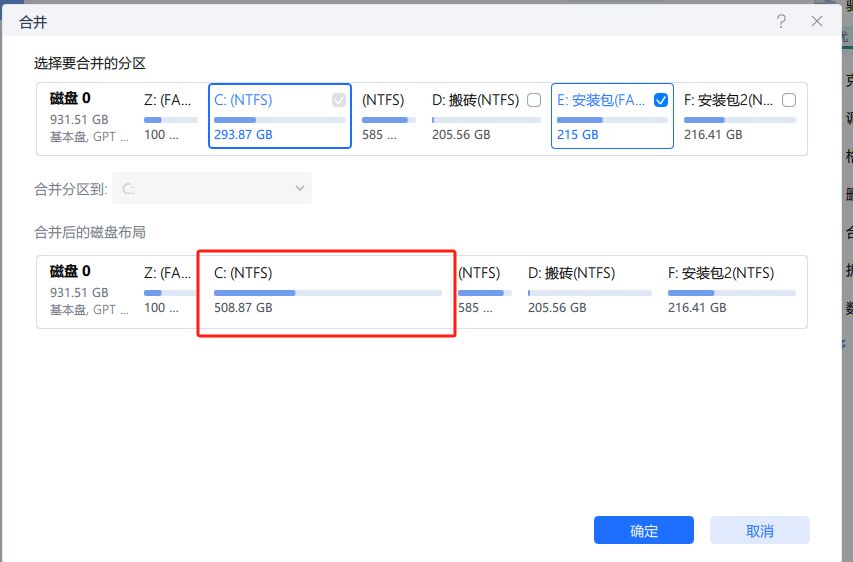Viewport: 853px width, 562px height.
Task: Open the 合并分区到 target dropdown
Action: 212,188
